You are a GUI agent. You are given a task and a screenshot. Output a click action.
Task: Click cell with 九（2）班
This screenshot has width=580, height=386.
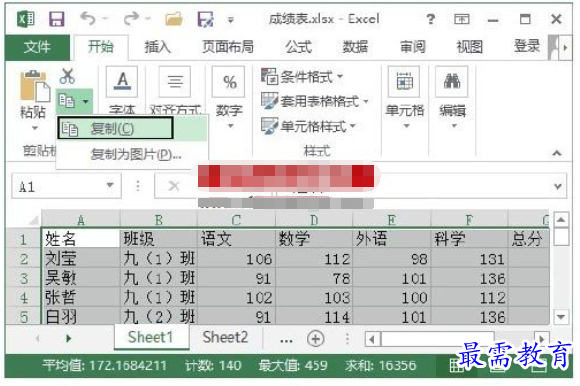[159, 317]
